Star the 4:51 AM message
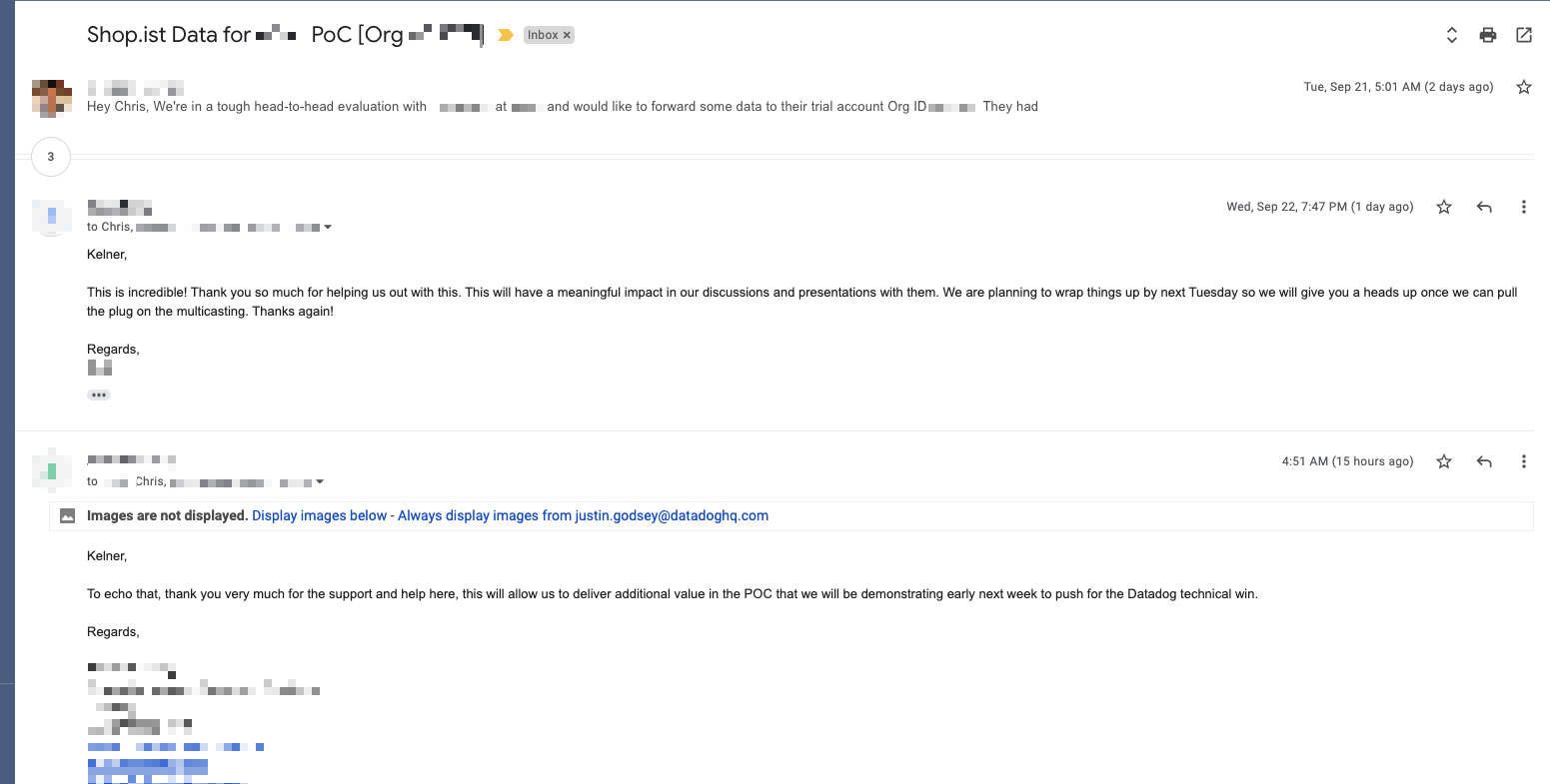1550x784 pixels. [1444, 461]
